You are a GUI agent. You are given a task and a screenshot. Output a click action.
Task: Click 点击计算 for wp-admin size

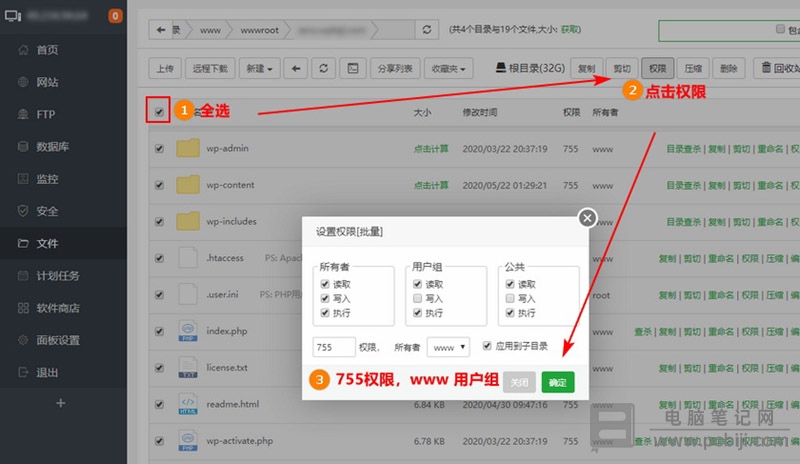click(x=431, y=149)
